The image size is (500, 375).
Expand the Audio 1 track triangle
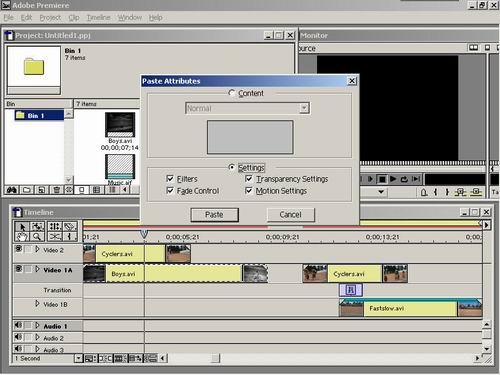coord(37,325)
